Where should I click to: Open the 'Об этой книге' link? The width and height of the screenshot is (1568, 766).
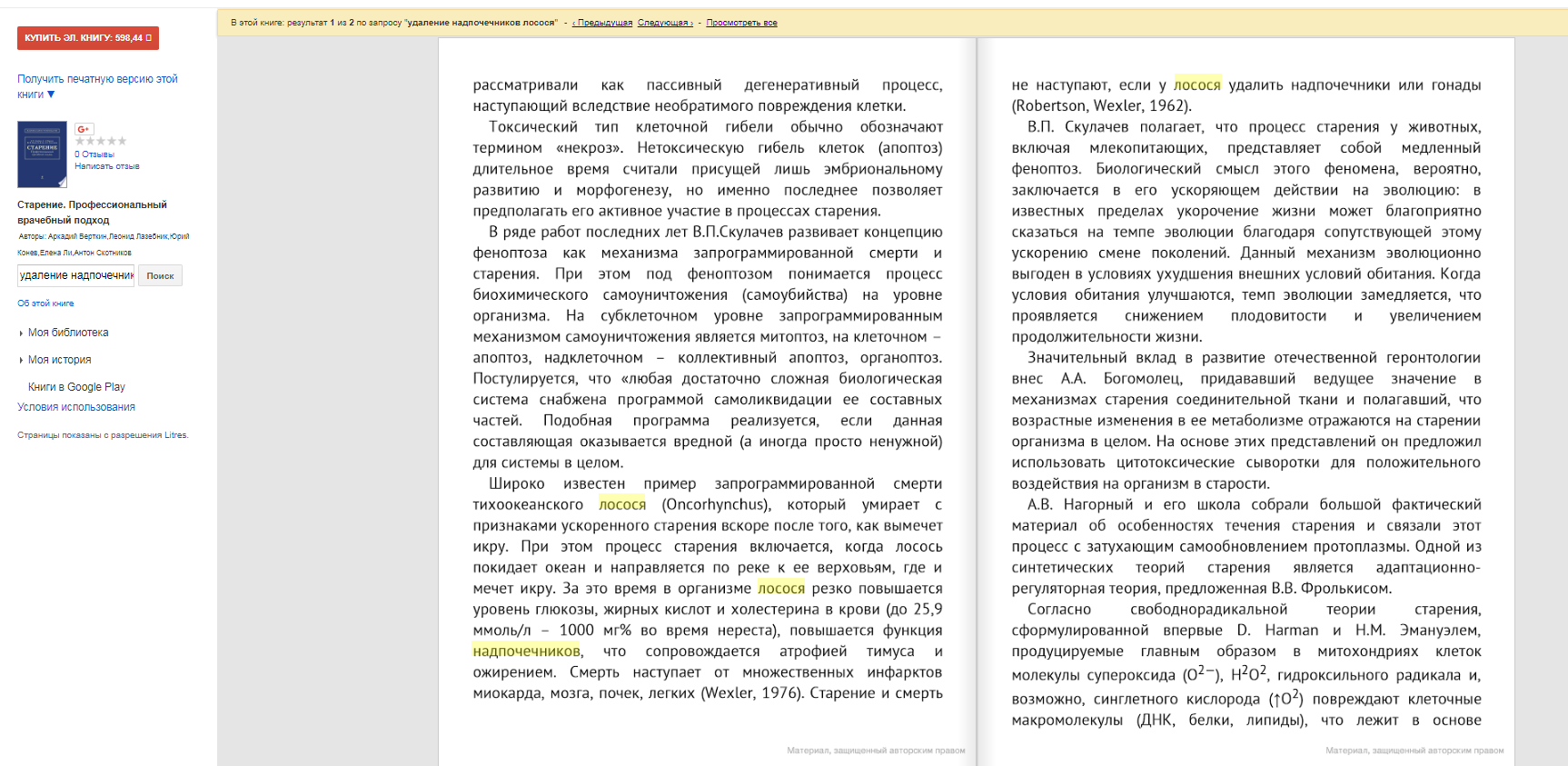click(45, 303)
